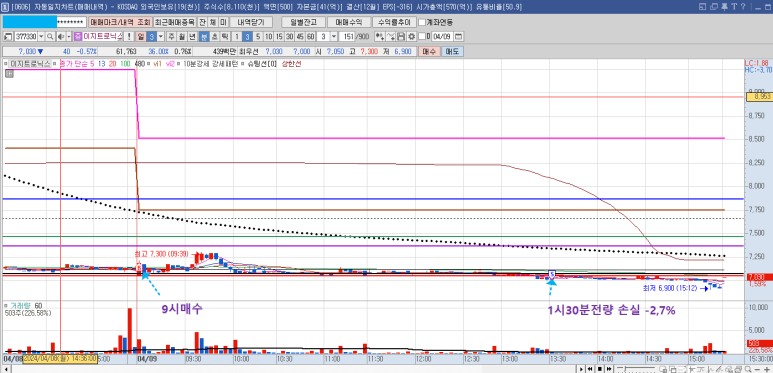Screen dimensions: 773x373
Task: Click the 매매마크/내역 조회 button
Action: (x=120, y=22)
